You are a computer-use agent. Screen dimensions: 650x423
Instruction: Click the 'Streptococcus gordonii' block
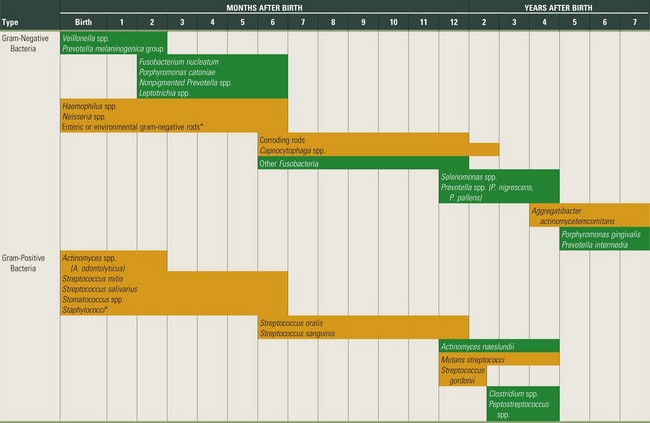[463, 375]
